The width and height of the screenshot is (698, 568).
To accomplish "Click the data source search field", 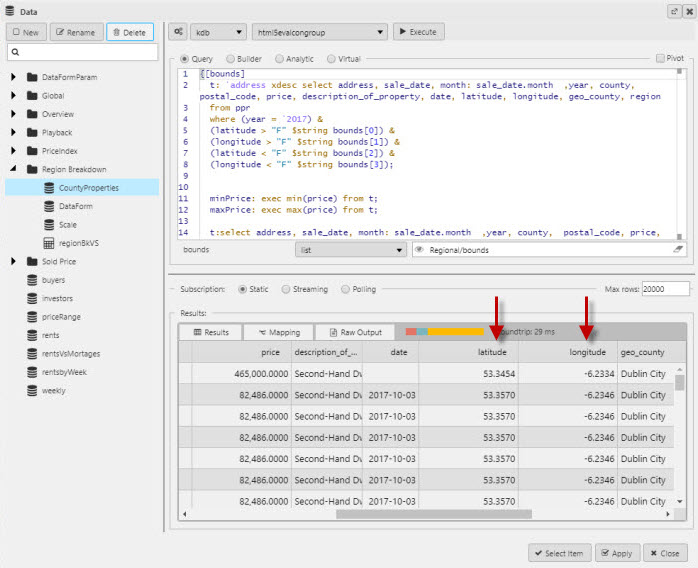I will pos(82,52).
